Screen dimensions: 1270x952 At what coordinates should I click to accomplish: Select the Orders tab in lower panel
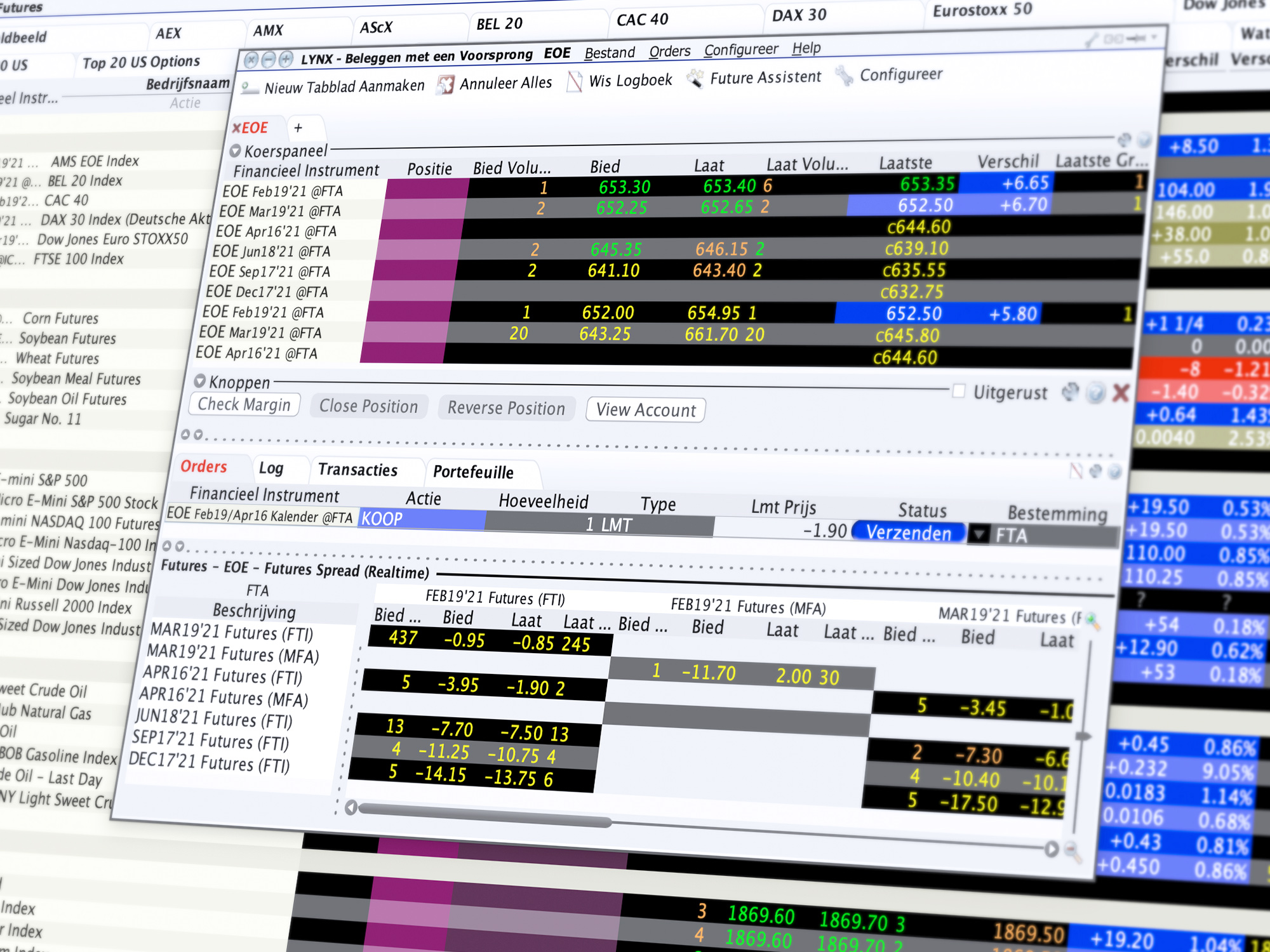(203, 466)
